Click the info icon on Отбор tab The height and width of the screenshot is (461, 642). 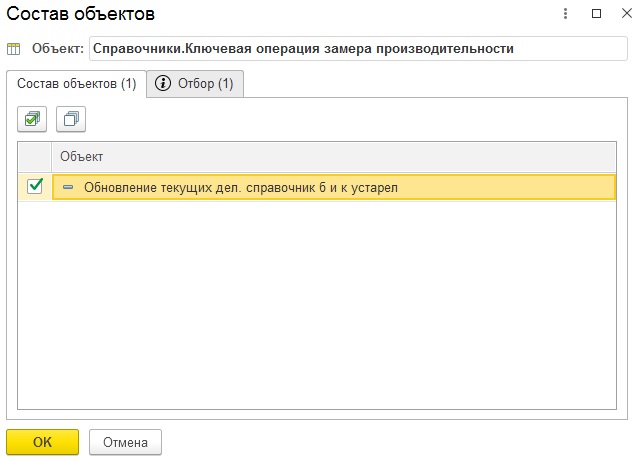tap(163, 84)
